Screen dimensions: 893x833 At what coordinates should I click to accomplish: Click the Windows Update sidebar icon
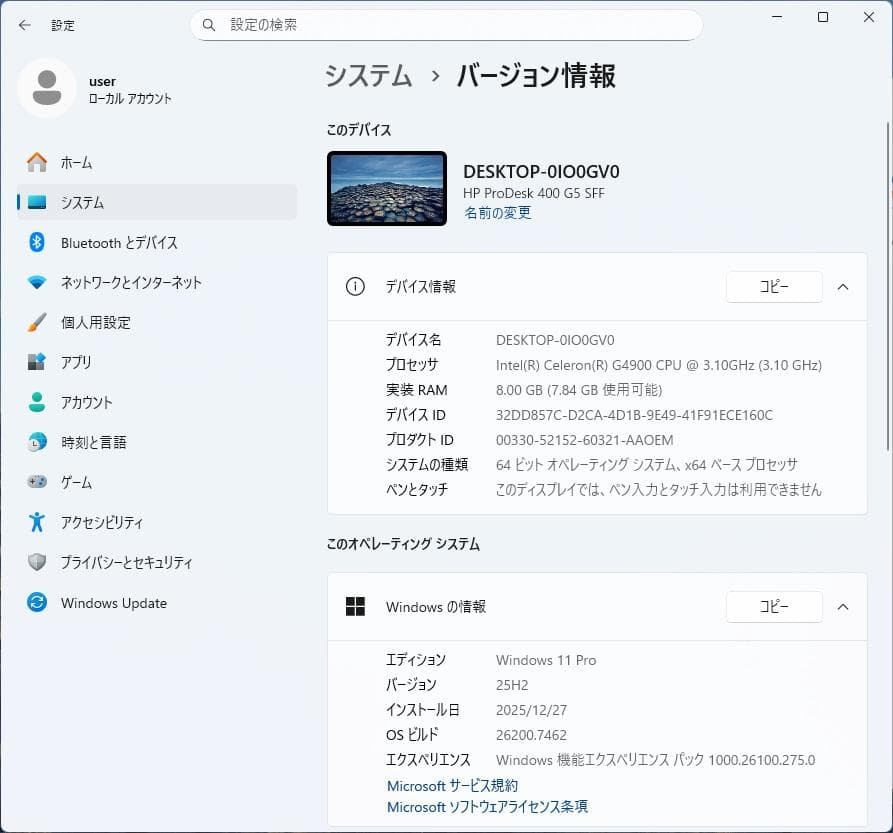(39, 602)
